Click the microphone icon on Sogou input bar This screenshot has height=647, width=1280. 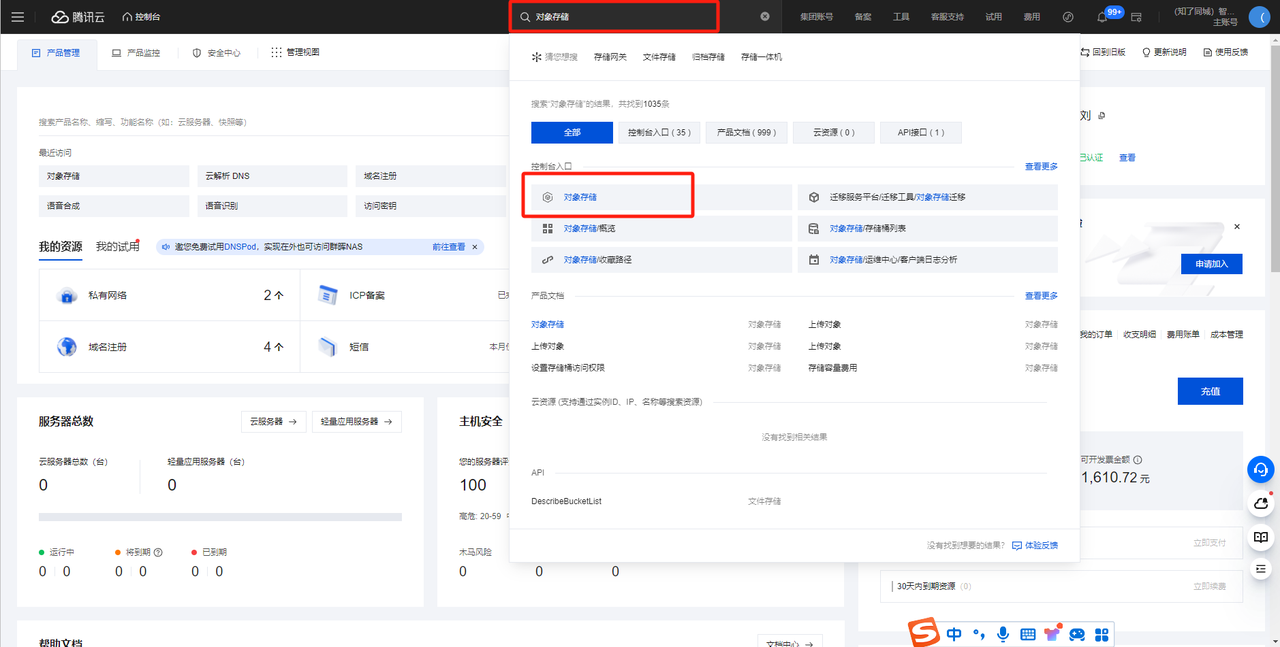1003,634
